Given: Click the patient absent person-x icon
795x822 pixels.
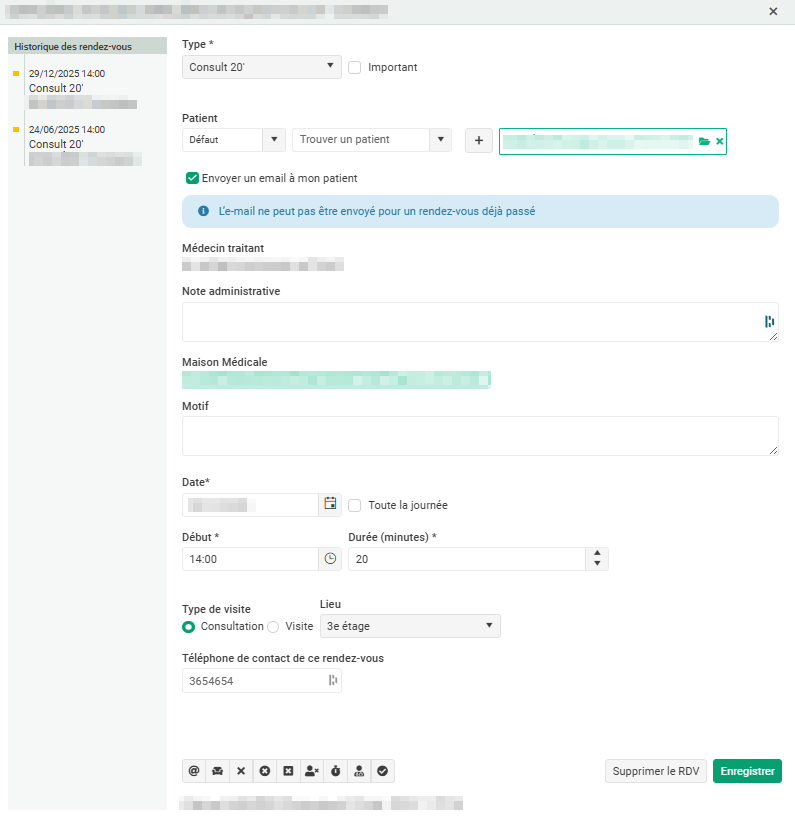Looking at the screenshot, I should (312, 771).
